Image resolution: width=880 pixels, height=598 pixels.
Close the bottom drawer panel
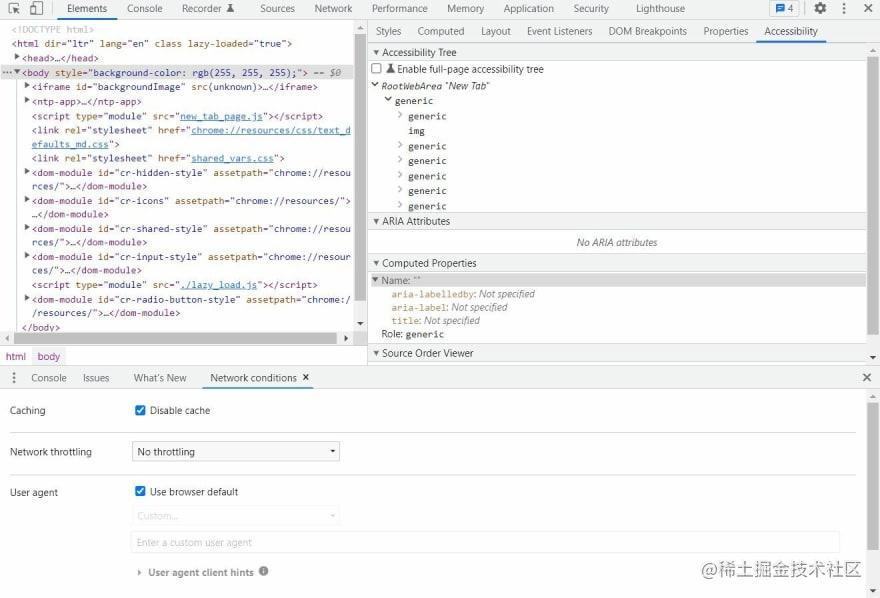(x=867, y=378)
